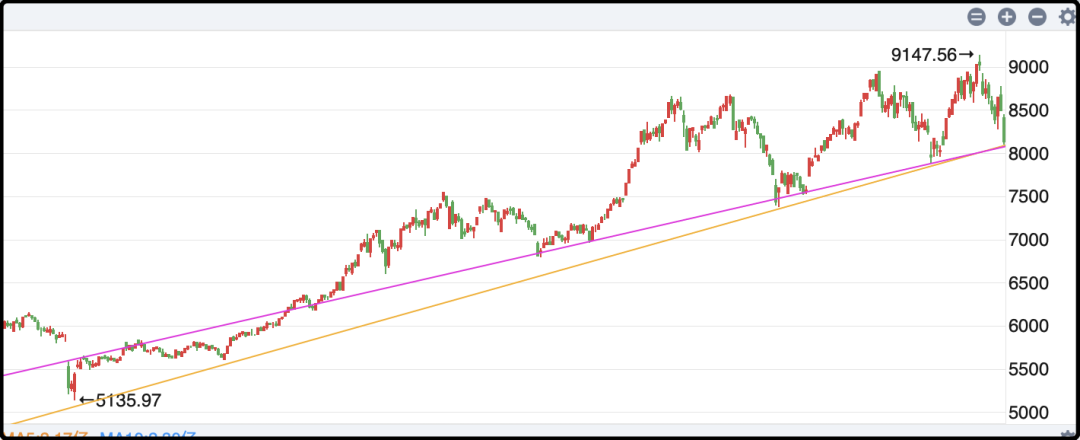This screenshot has height=440, width=1080.
Task: Click the 5000 price axis label
Action: point(1029,413)
